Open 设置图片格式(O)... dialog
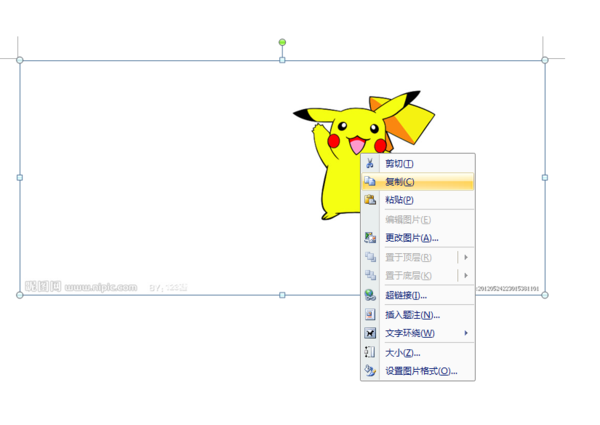The height and width of the screenshot is (425, 600). click(x=418, y=371)
